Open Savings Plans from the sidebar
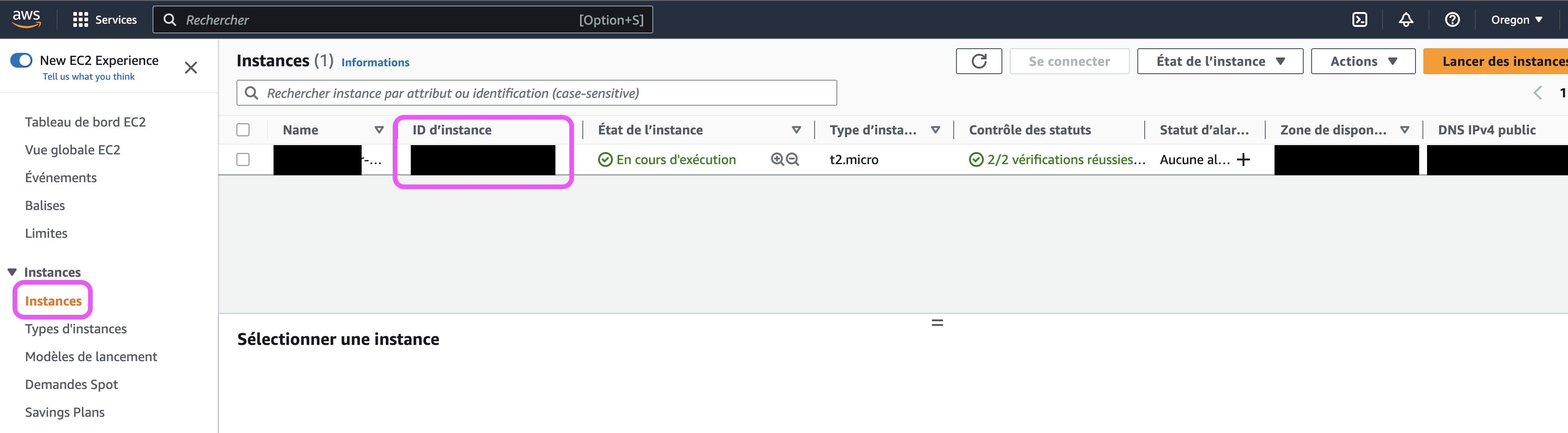Image resolution: width=1568 pixels, height=433 pixels. coord(64,412)
